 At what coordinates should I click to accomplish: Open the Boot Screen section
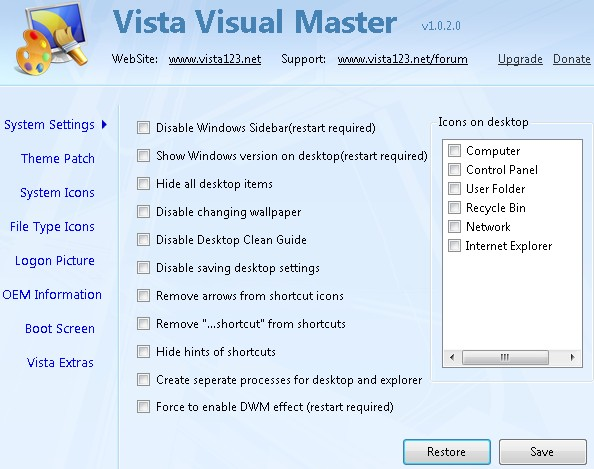point(60,328)
